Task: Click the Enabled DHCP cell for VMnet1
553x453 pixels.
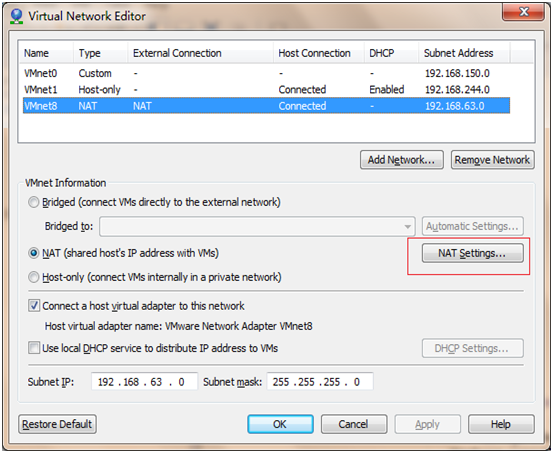Action: pyautogui.click(x=387, y=90)
